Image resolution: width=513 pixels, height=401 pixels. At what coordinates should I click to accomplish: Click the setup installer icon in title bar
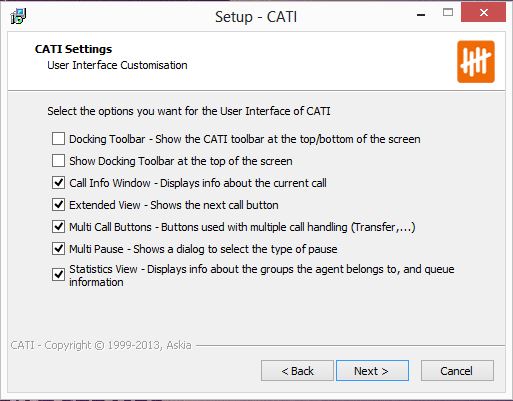[x=18, y=16]
